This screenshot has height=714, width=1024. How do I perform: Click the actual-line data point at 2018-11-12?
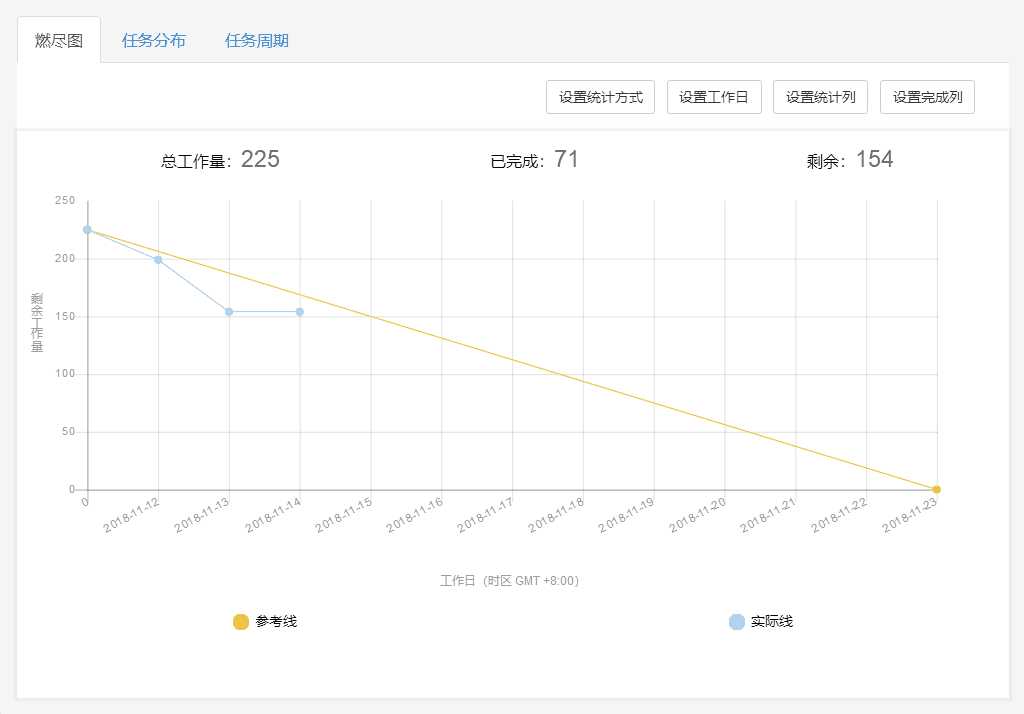click(x=158, y=260)
